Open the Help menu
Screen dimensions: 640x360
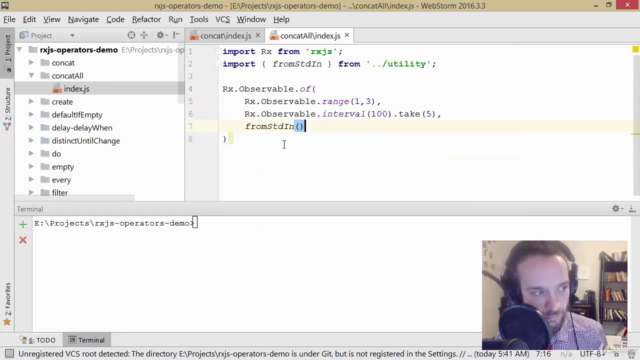(x=281, y=19)
